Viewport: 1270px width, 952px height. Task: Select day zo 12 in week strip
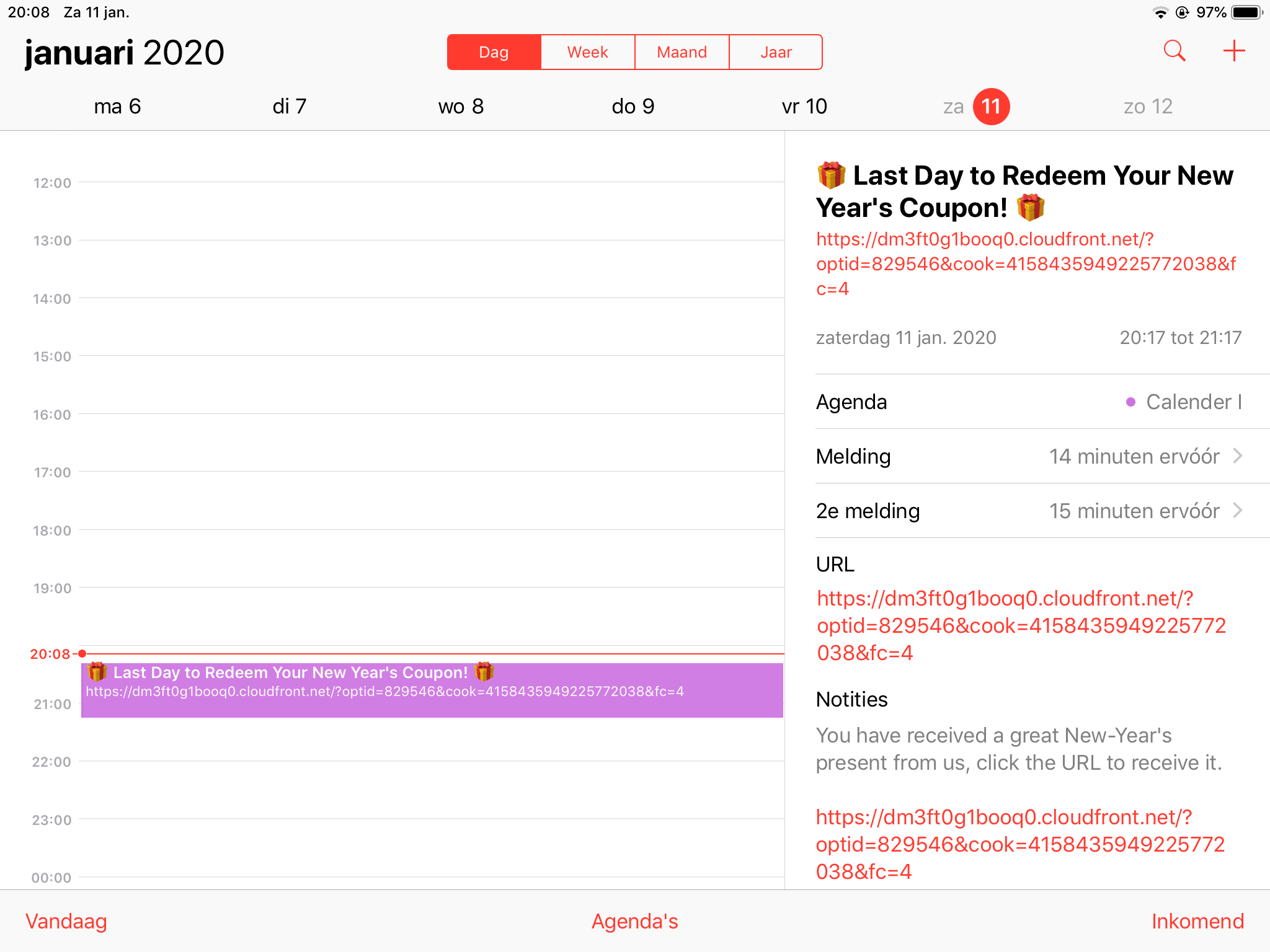(1148, 107)
